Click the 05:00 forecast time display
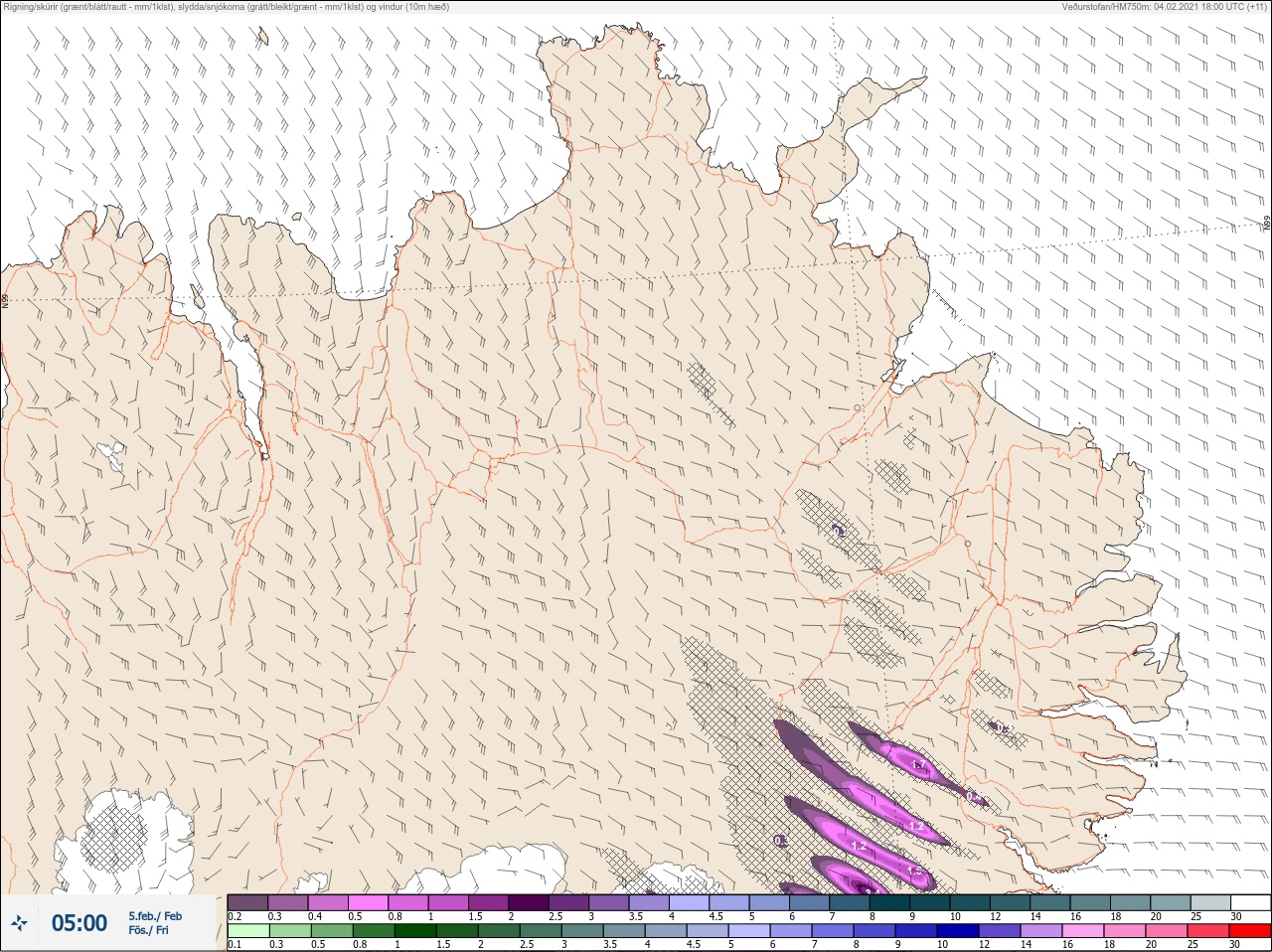 [79, 923]
